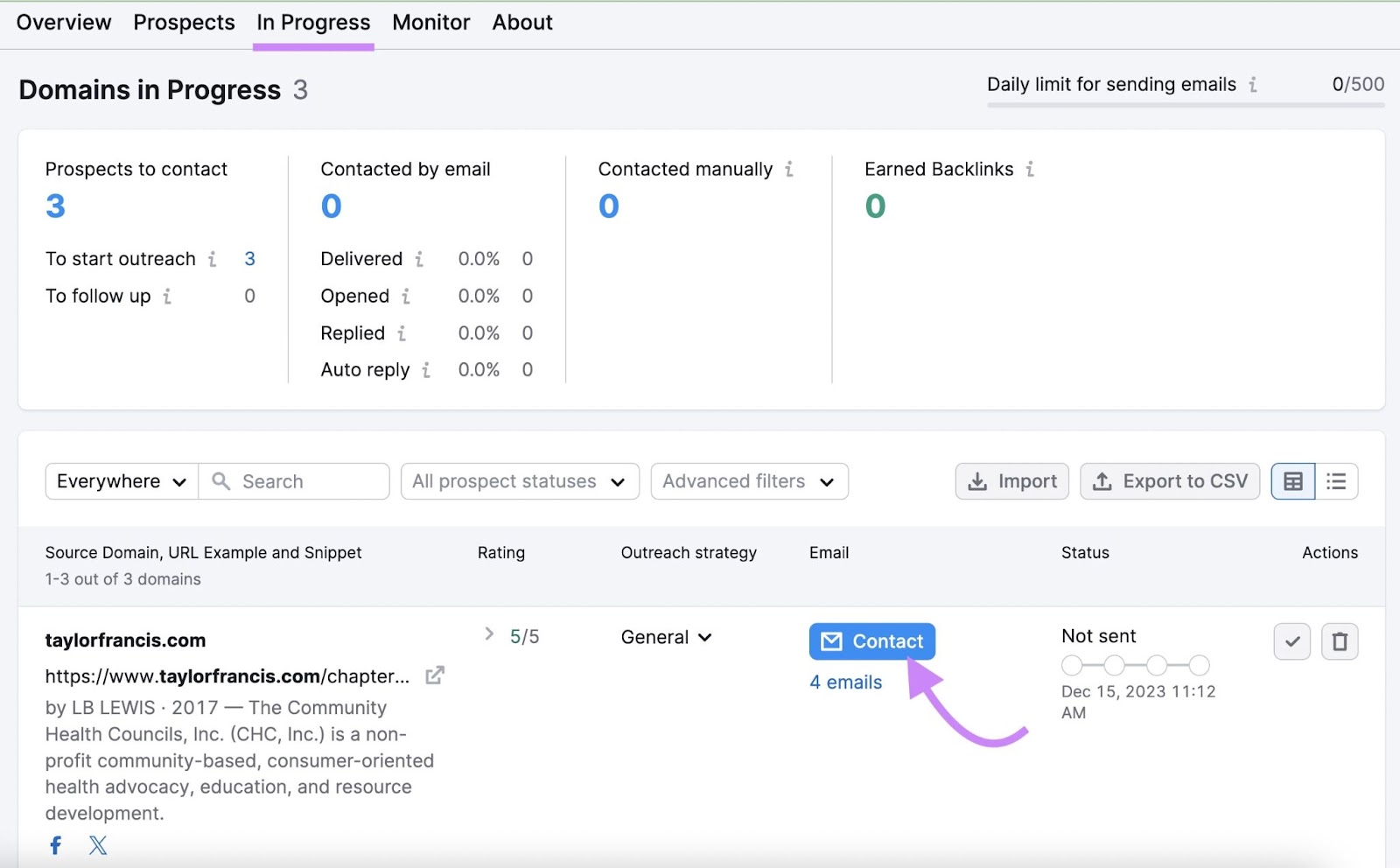Open taylorfrancis.com URL external link icon
Image resolution: width=1400 pixels, height=868 pixels.
(x=434, y=675)
